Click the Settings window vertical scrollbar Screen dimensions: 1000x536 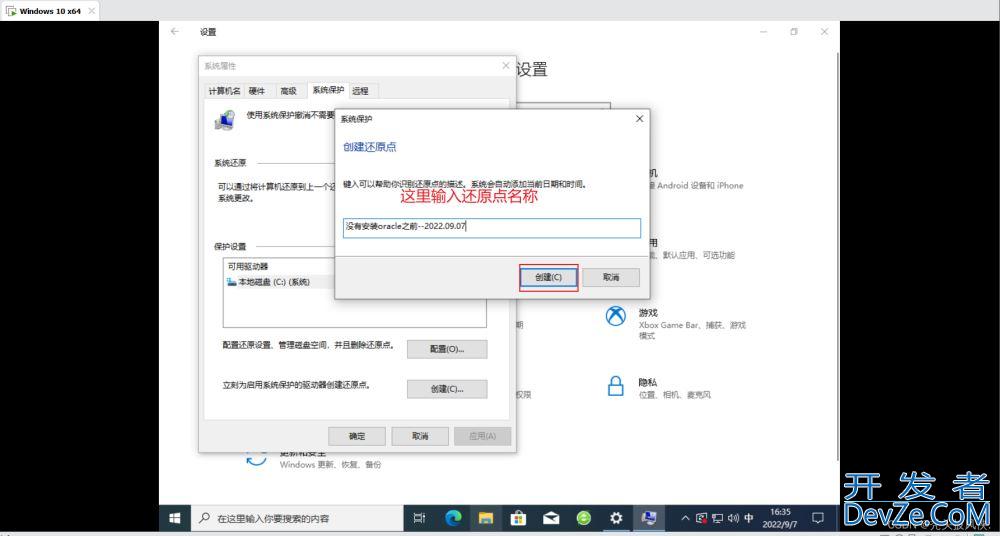pos(836,255)
